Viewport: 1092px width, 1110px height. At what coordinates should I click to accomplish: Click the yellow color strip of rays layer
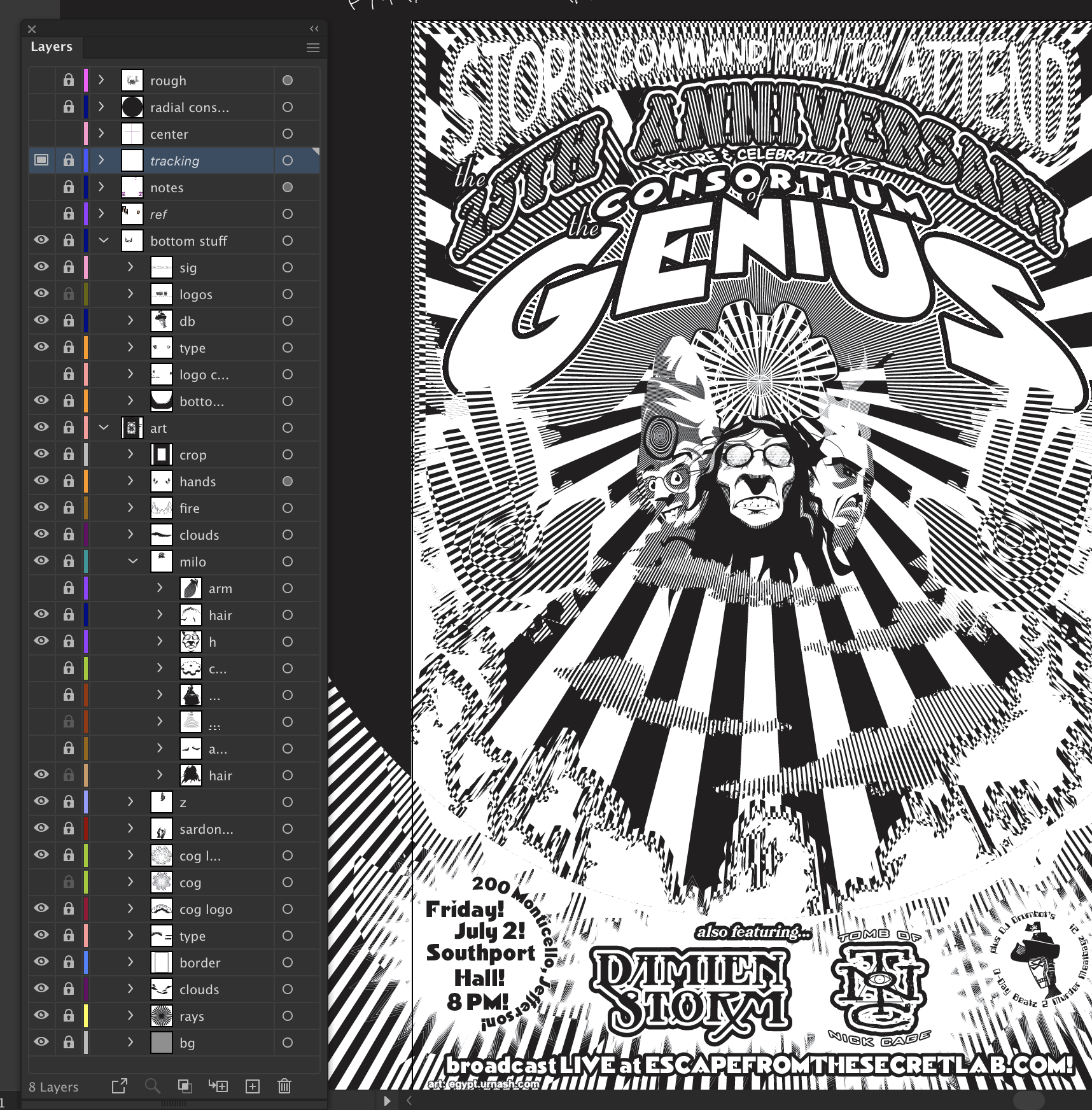click(86, 1016)
